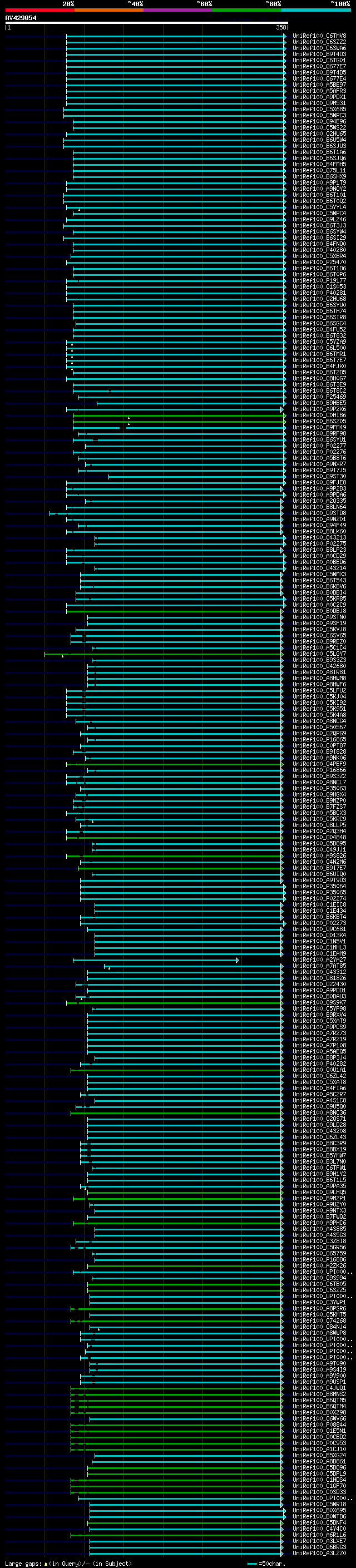
Task: Select hit label UniRef100_O04848
Action: pos(319,837)
